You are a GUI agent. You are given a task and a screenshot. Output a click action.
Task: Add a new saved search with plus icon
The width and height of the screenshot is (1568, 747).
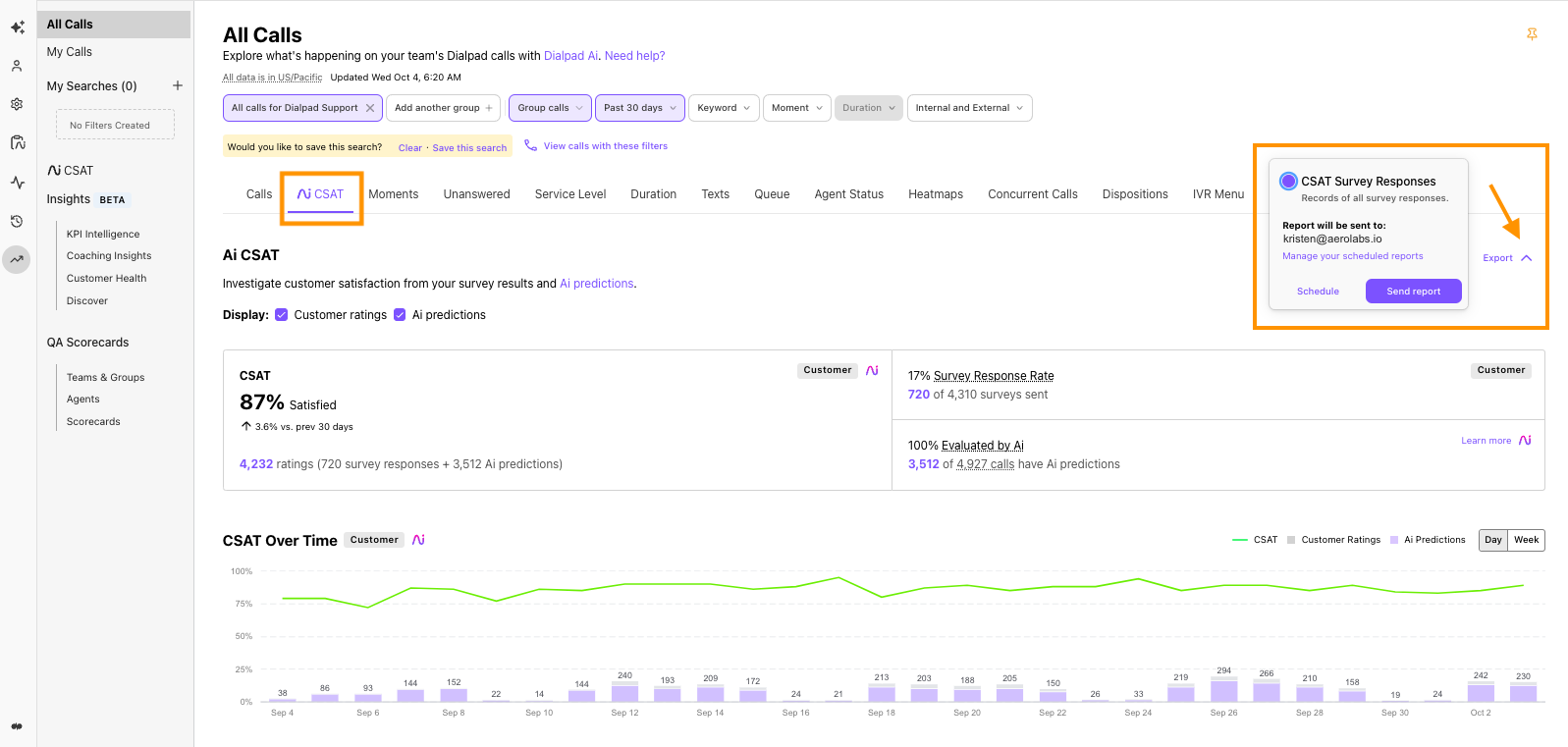[178, 85]
